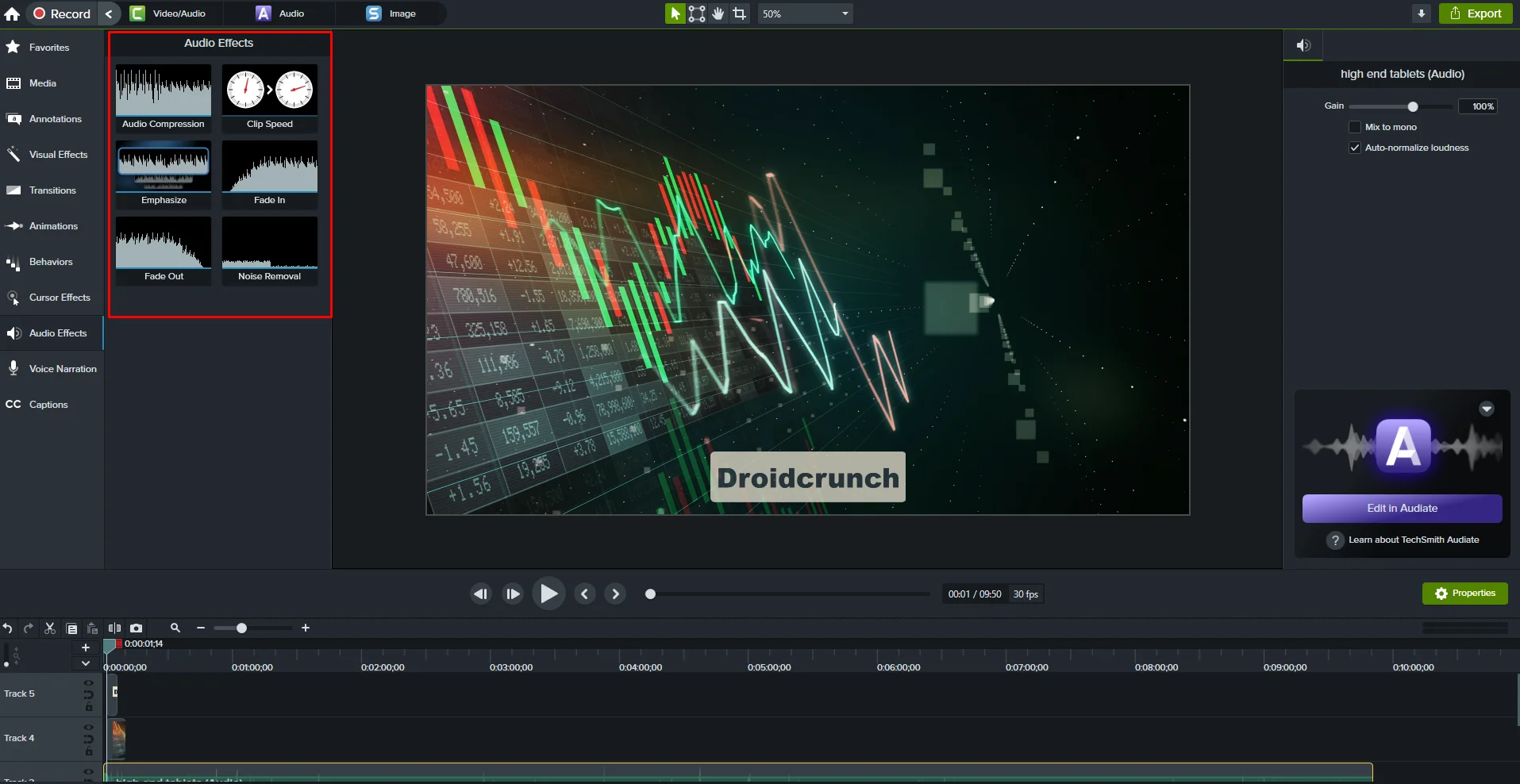Viewport: 1520px width, 784px height.
Task: Enable Mix to mono checkbox
Action: point(1355,127)
